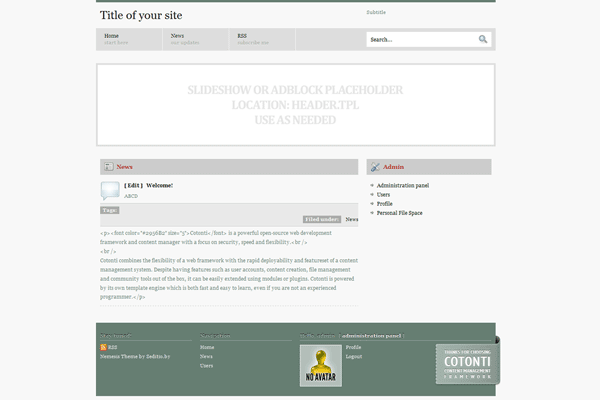Open the Home tab in navigation bar
This screenshot has width=600, height=400.
point(111,36)
